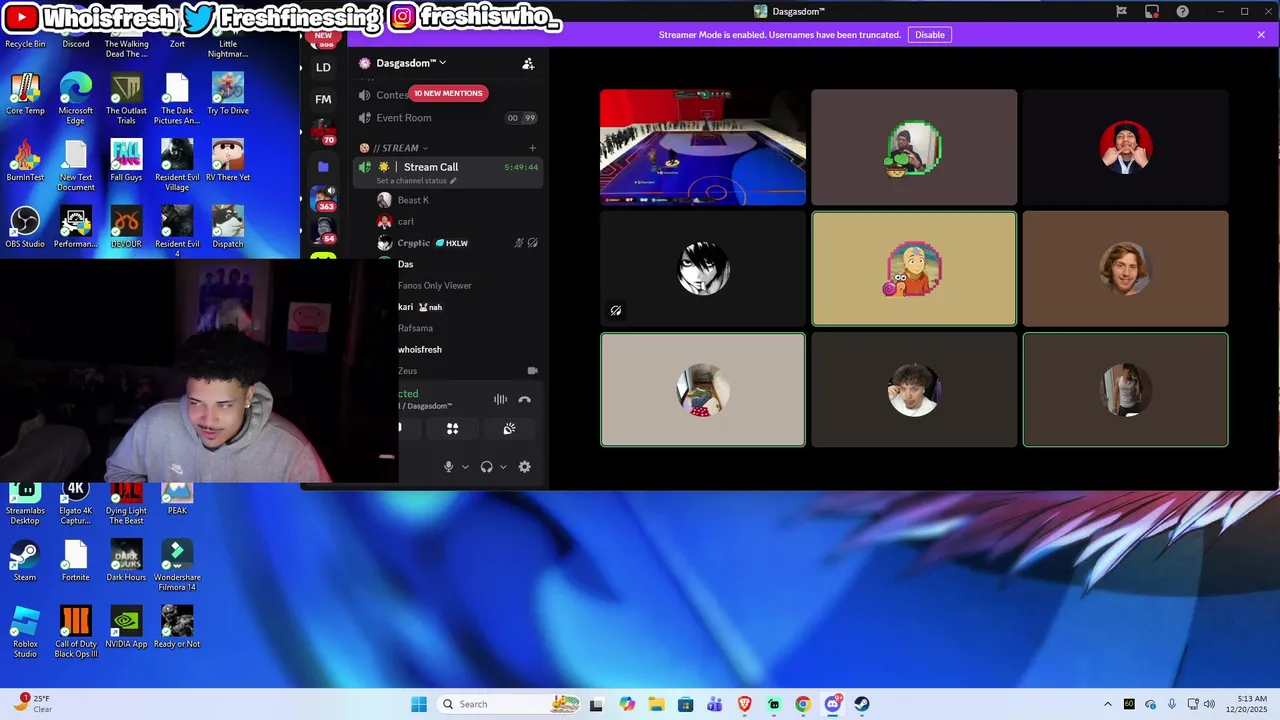Open Ready or Not desktop shortcut
This screenshot has height=720, width=1280.
(177, 627)
